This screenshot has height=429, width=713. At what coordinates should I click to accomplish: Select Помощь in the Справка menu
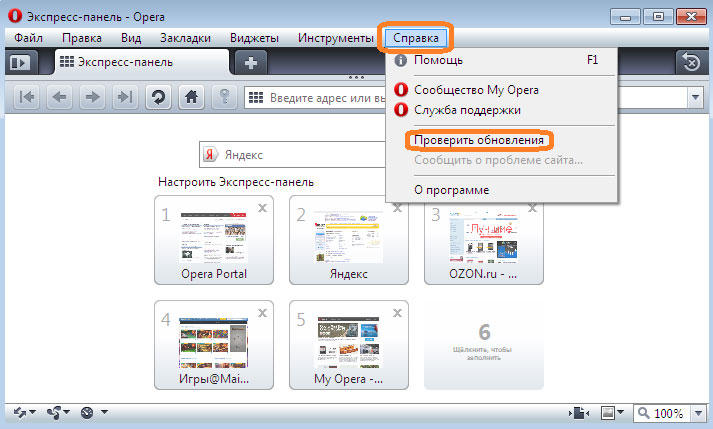tap(502, 60)
